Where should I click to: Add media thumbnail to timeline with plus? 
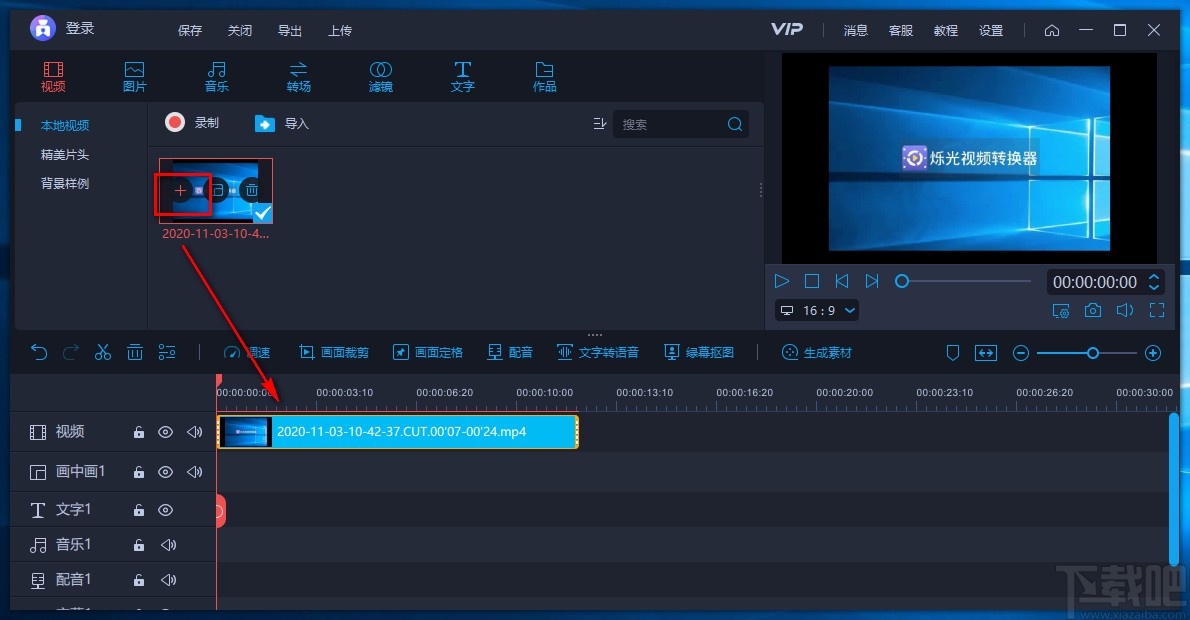coord(180,190)
